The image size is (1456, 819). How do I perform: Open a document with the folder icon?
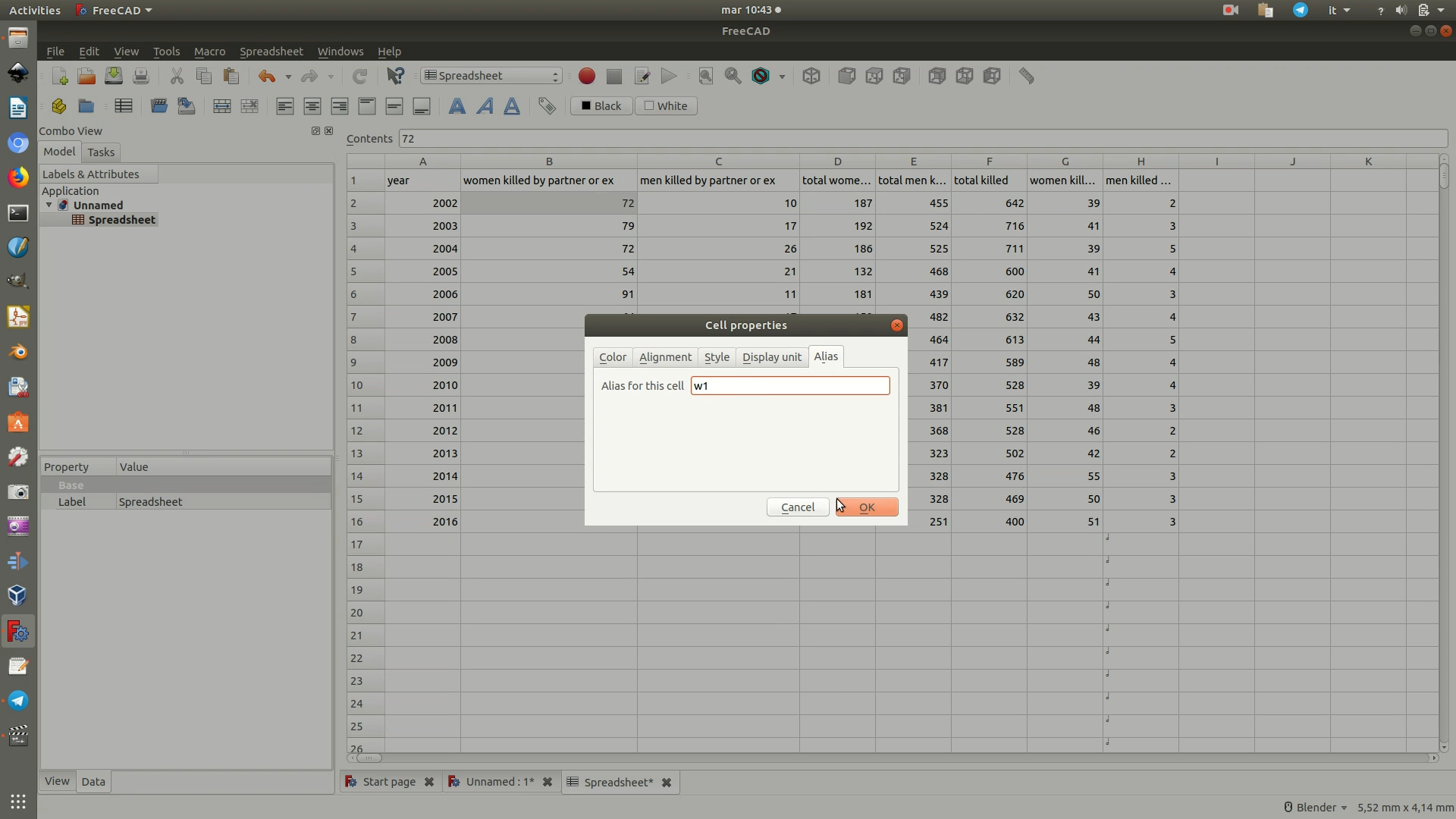(86, 76)
